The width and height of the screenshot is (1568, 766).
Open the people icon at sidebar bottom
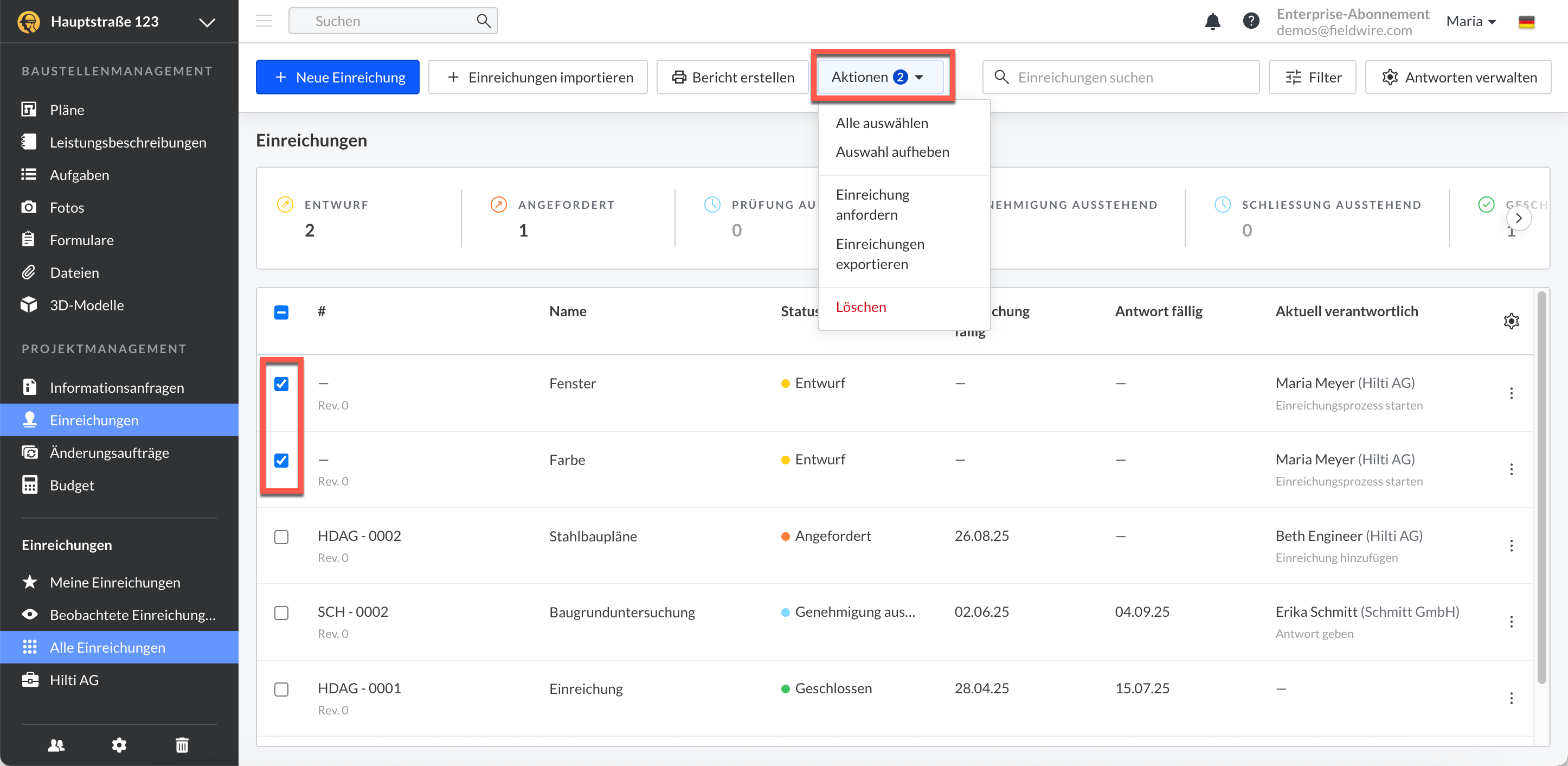pyautogui.click(x=56, y=745)
